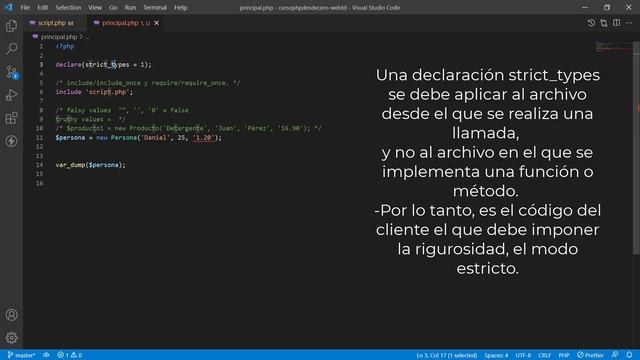This screenshot has height=360, width=640.
Task: Open the Explorer view in activity bar
Action: coord(11,26)
